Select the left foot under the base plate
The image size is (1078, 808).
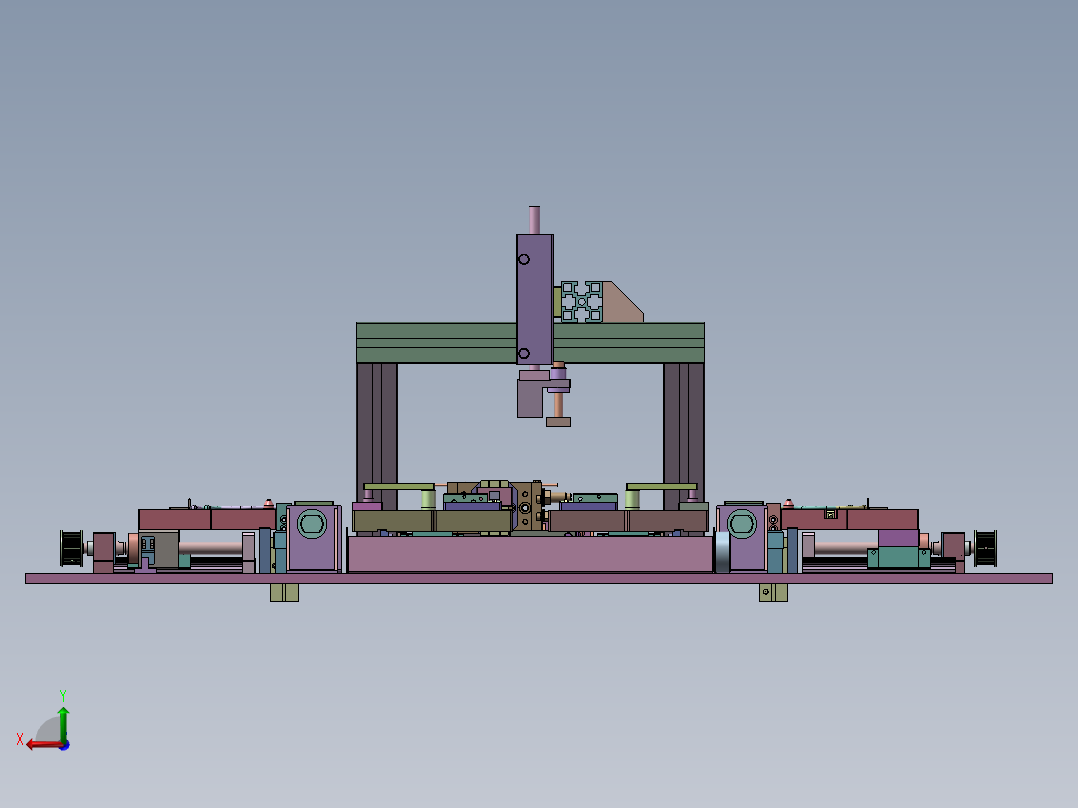(x=284, y=592)
